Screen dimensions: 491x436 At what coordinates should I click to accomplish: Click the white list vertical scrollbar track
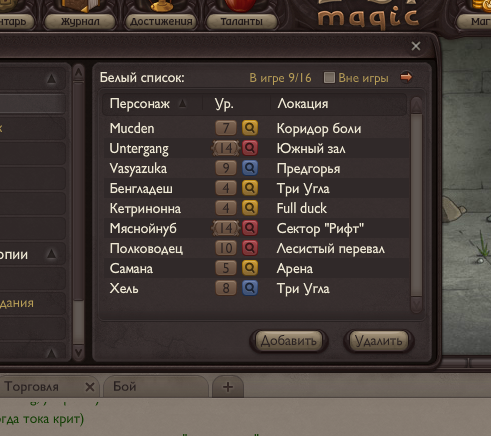[416, 205]
